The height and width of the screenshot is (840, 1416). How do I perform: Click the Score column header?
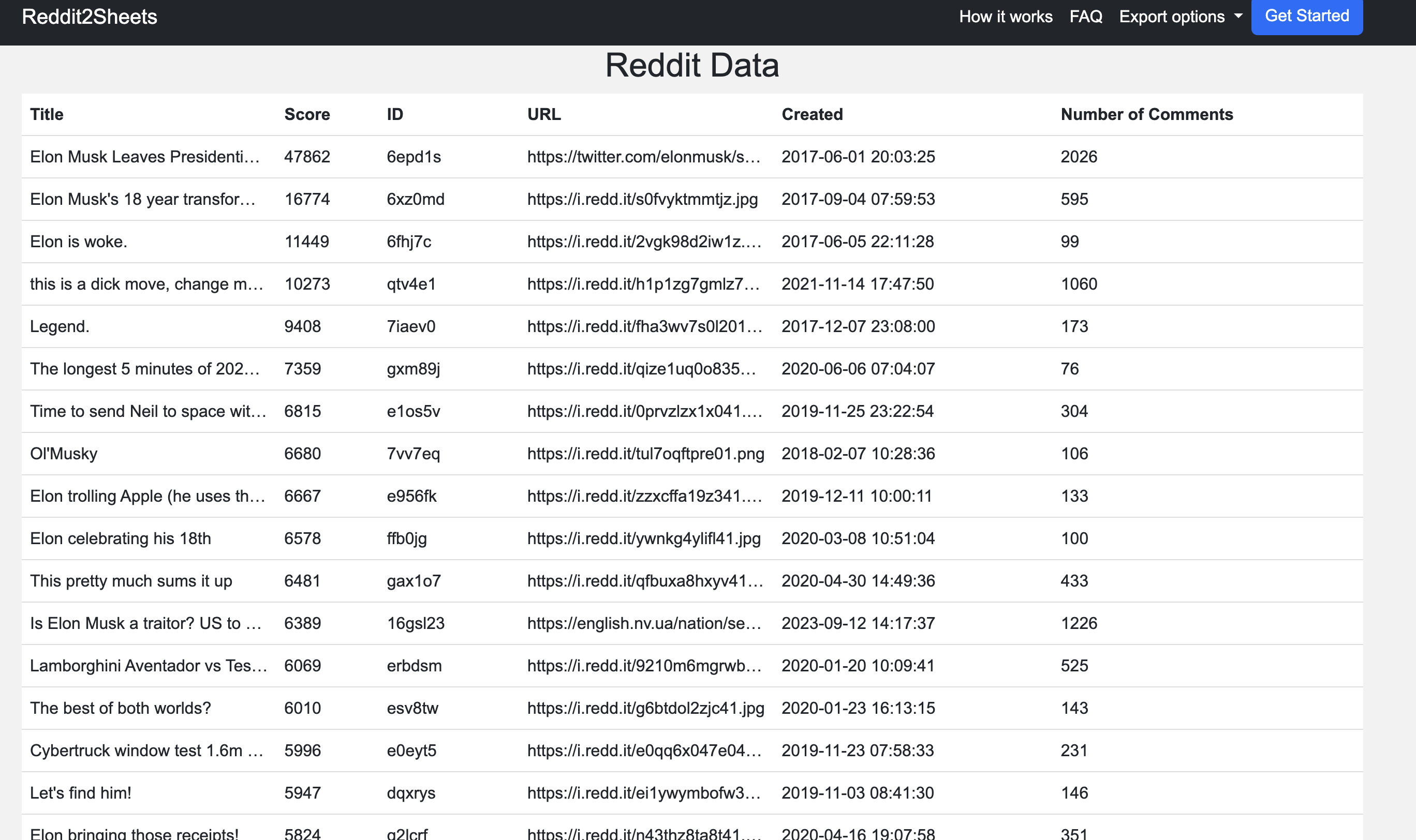[307, 114]
